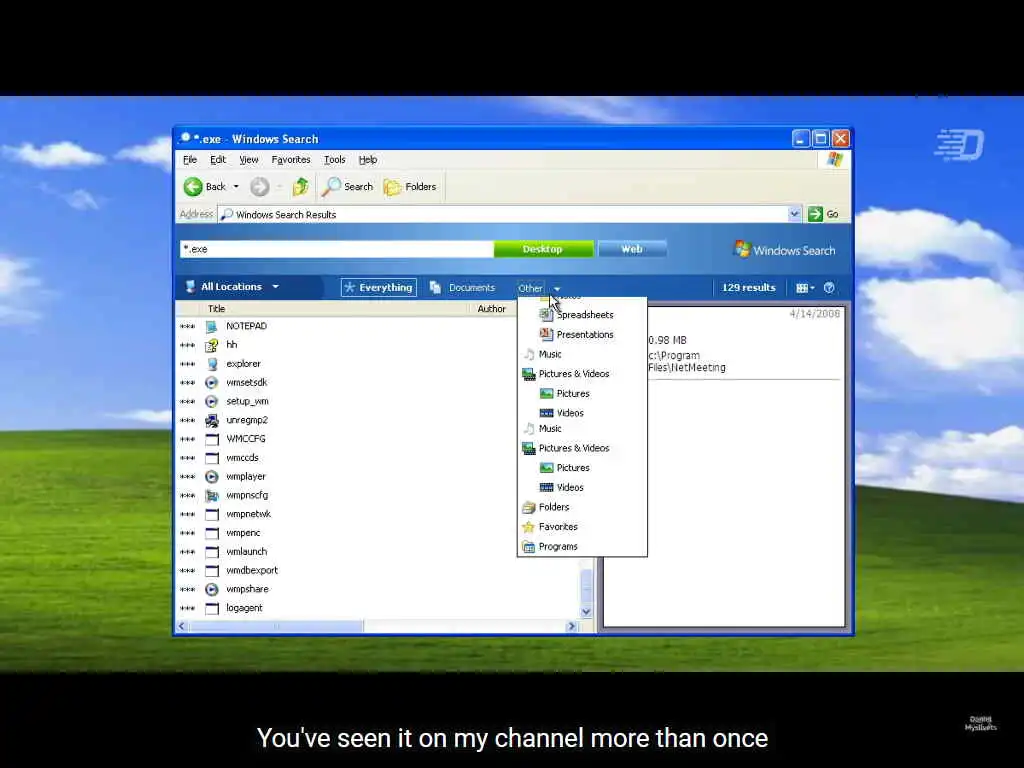Open the view options dropdown
This screenshot has height=768, width=1024.
[x=805, y=288]
